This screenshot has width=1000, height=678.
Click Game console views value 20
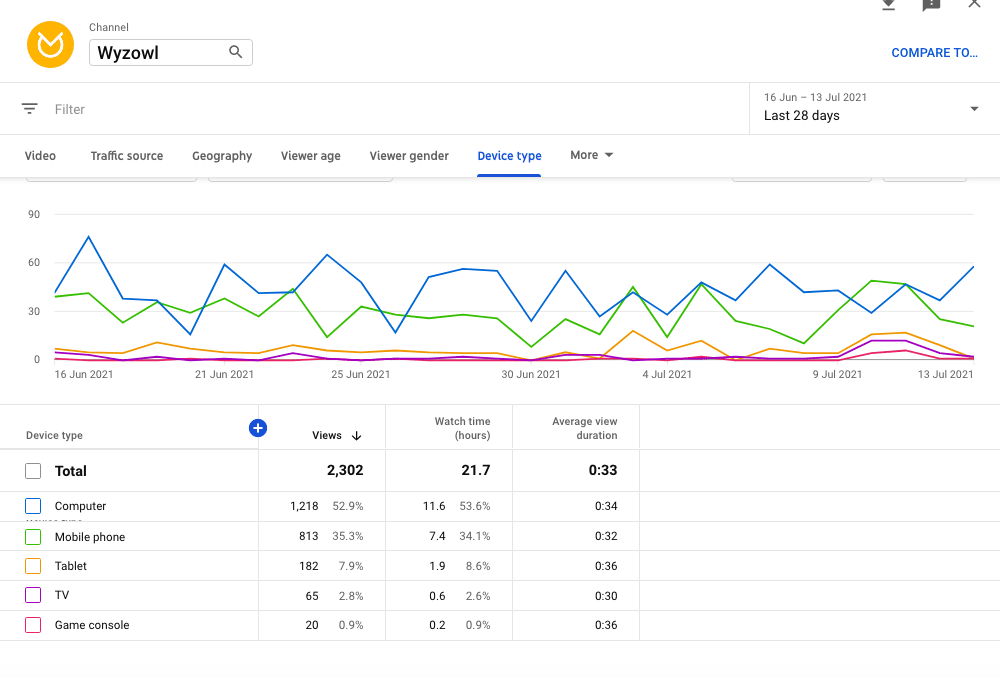point(312,625)
